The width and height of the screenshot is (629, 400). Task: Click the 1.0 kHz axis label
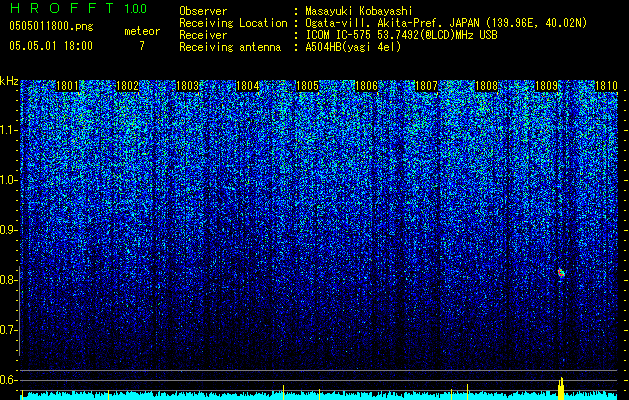[x=8, y=180]
